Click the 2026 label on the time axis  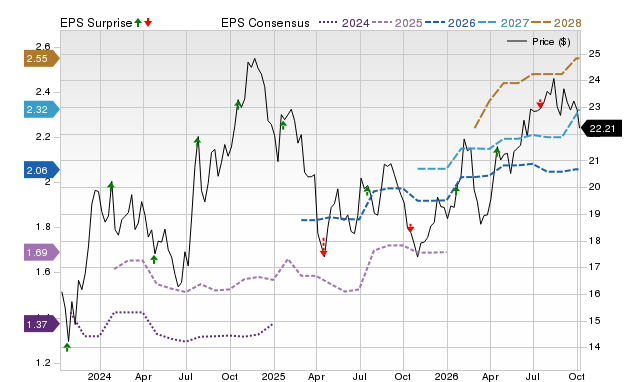pos(446,376)
